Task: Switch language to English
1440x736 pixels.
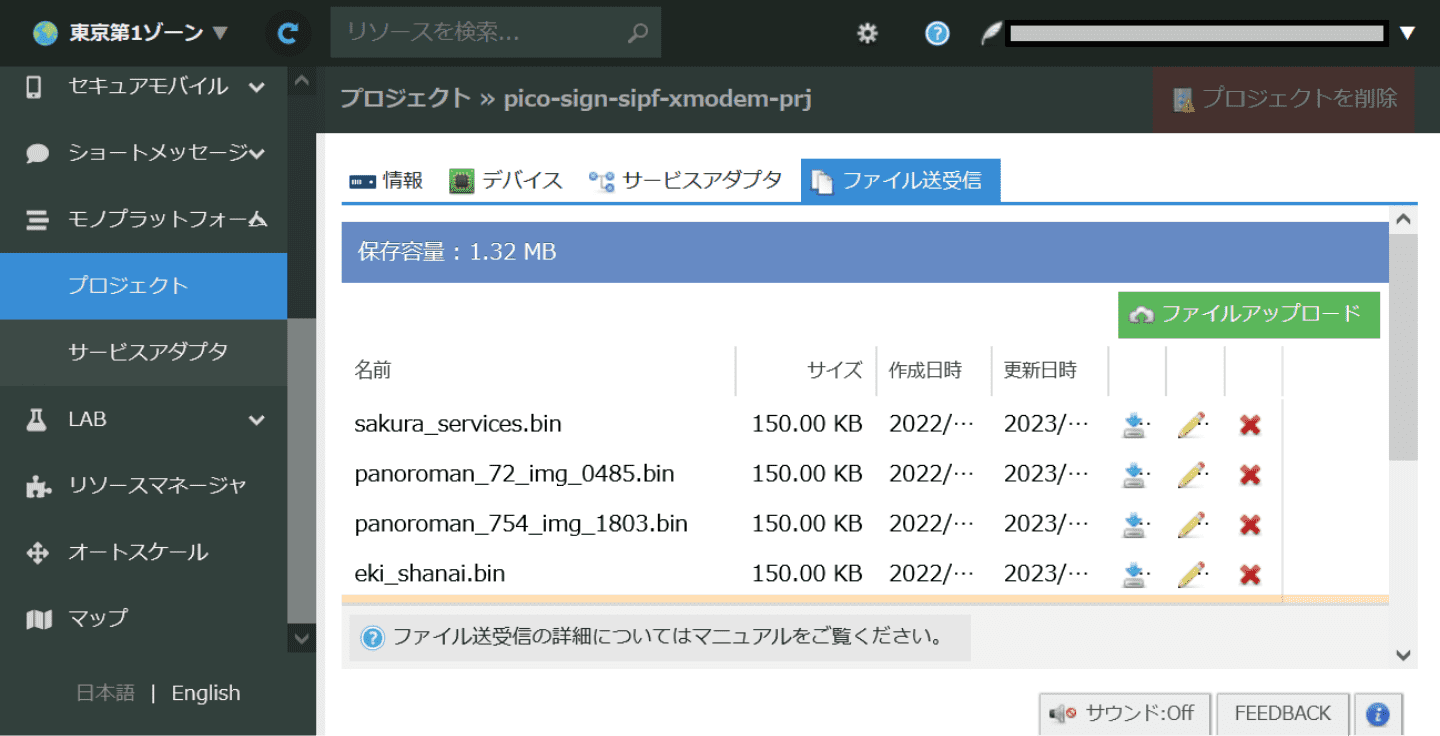Action: (x=206, y=693)
